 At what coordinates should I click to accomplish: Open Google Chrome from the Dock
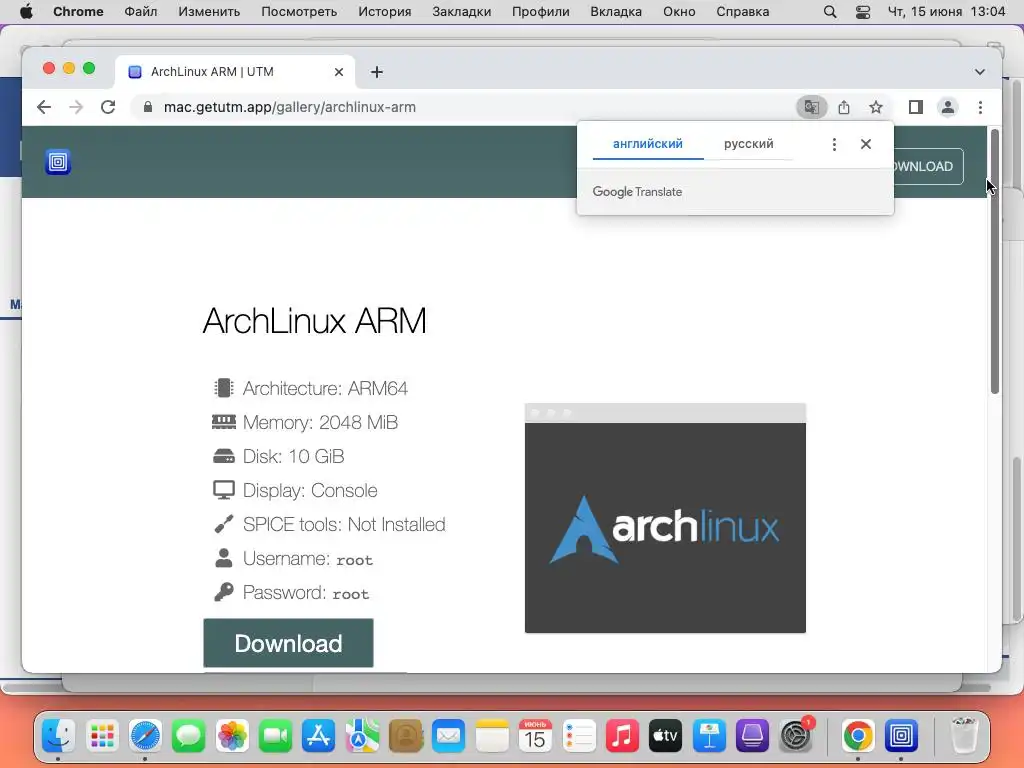(x=858, y=736)
